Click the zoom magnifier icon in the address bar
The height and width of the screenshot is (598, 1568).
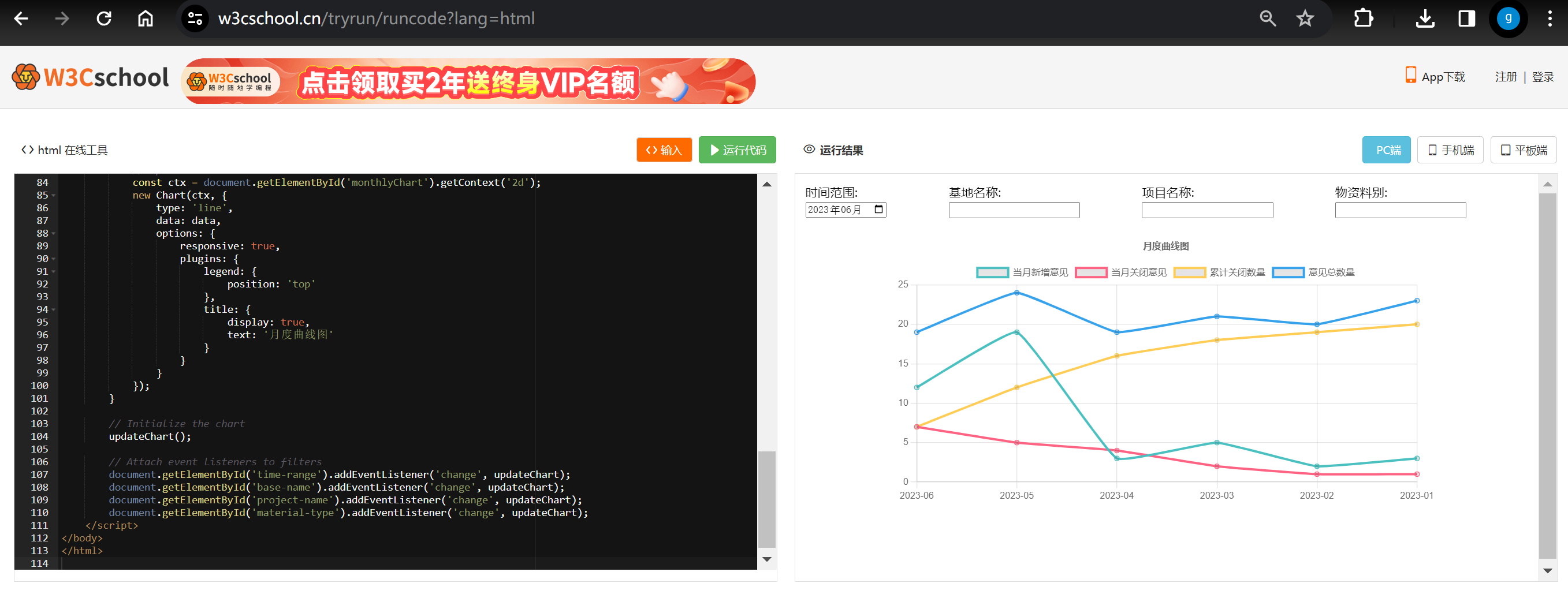click(1267, 19)
